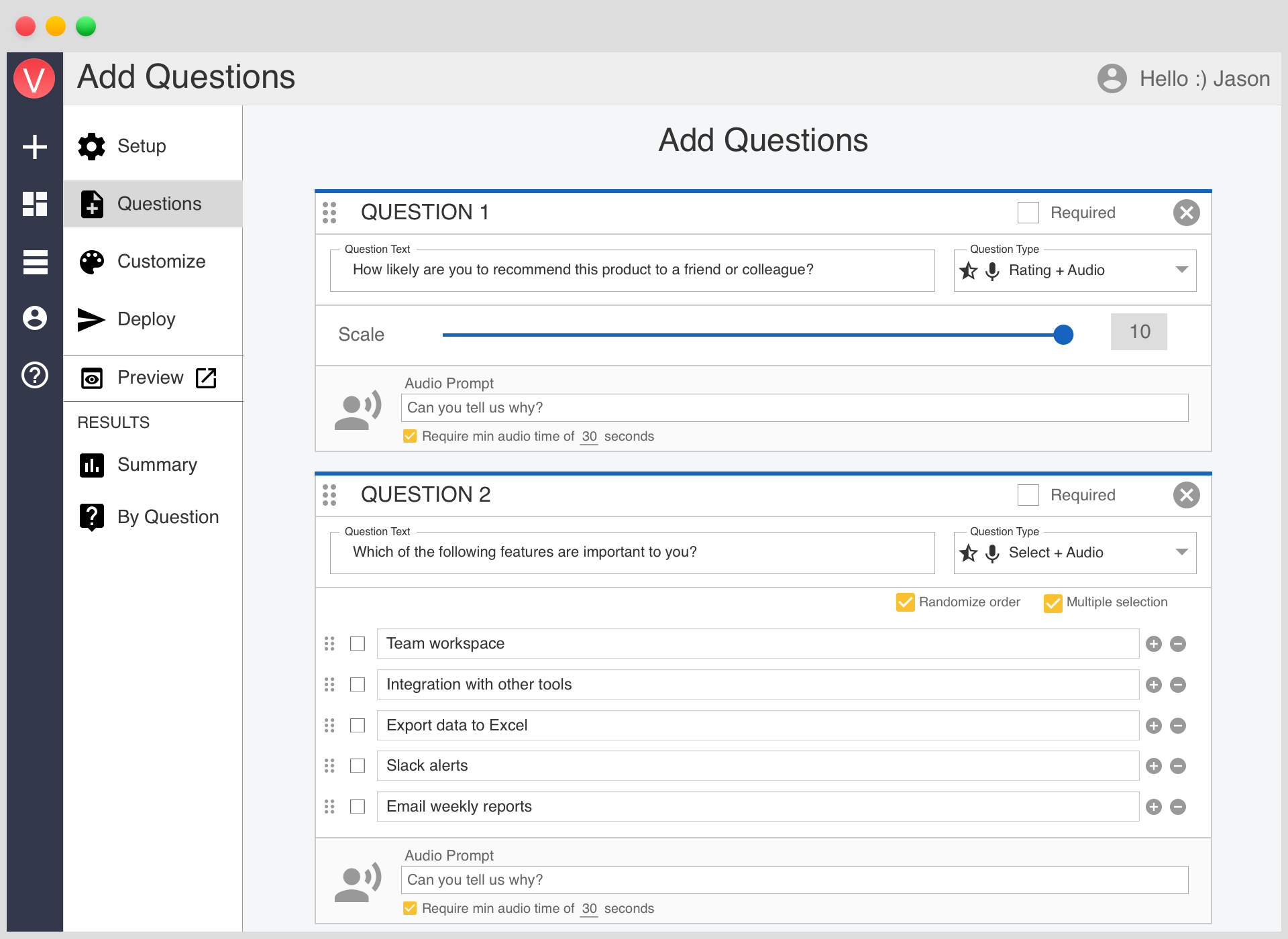Mark Question 1 as Required
The height and width of the screenshot is (939, 1288).
(x=1028, y=213)
